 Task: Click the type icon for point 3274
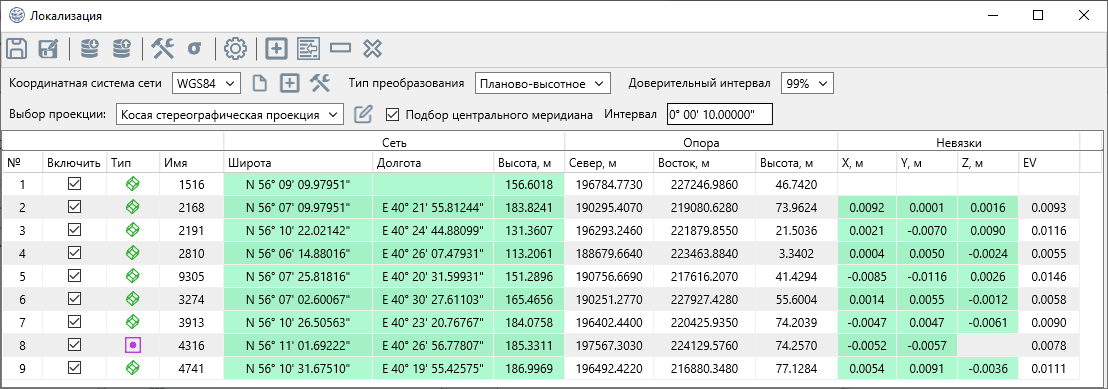click(x=132, y=298)
